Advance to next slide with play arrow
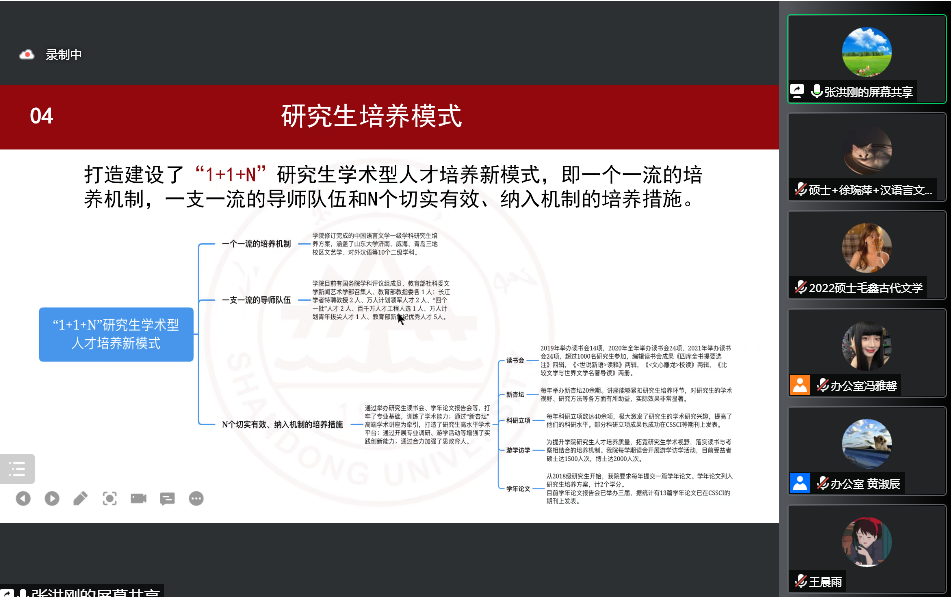The image size is (951, 597). pos(52,498)
